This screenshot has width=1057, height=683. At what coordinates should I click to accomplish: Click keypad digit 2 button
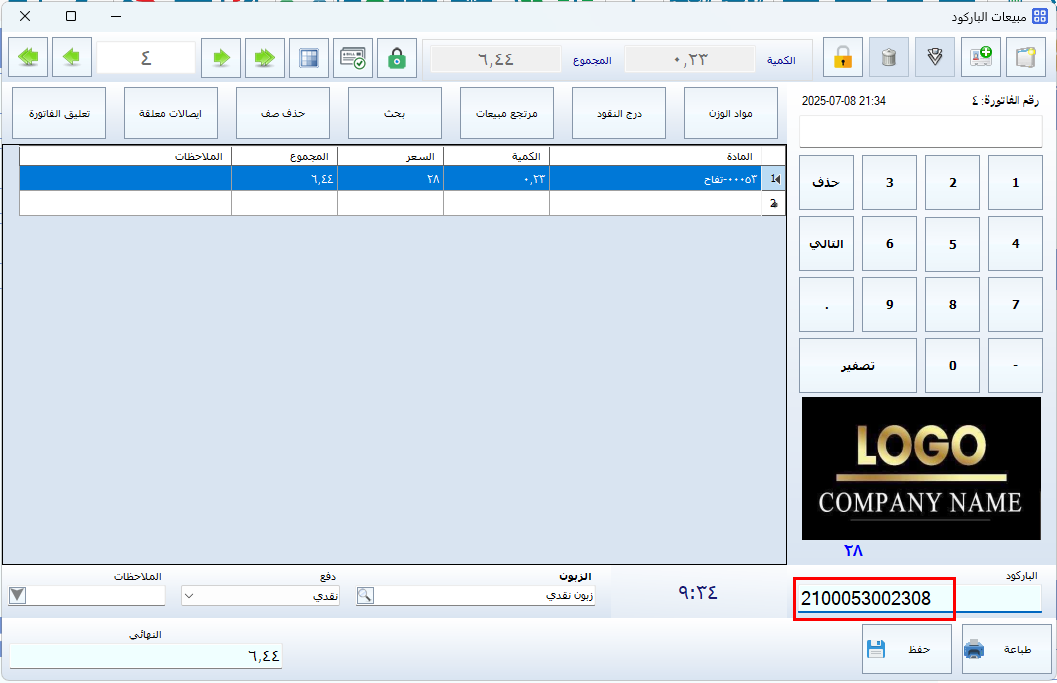click(x=953, y=183)
